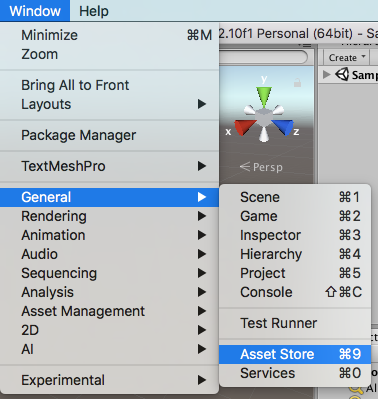
Task: Open the TextMeshPro submenu
Action: [x=109, y=166]
